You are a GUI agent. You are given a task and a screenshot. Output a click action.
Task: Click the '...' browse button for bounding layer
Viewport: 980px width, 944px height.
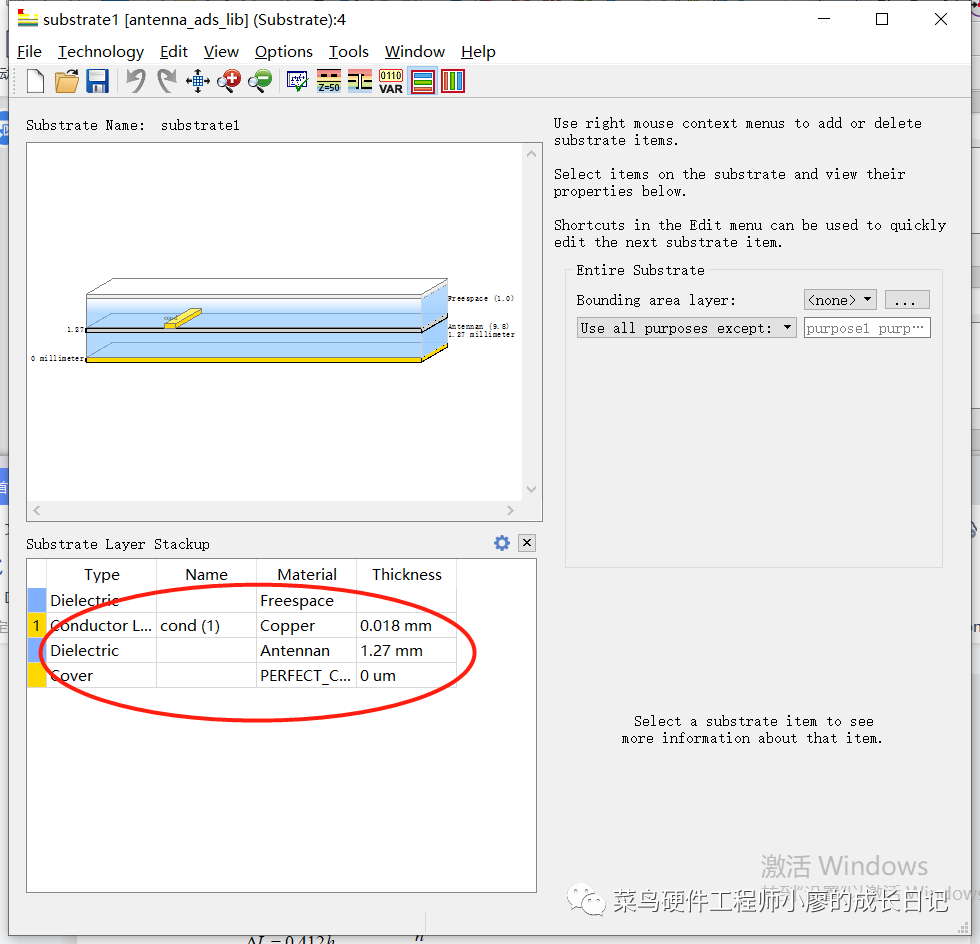[907, 300]
